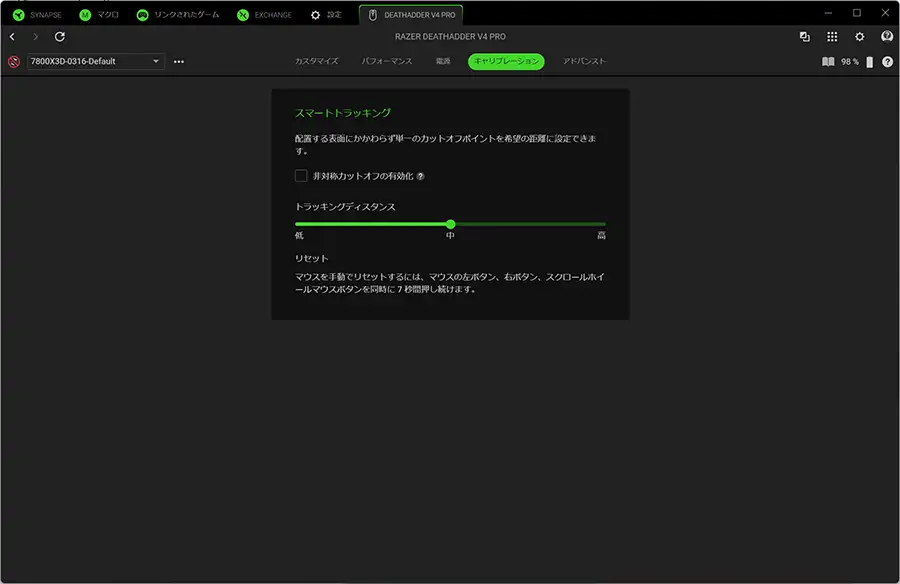900x584 pixels.
Task: Click the スマートトラッキング heading
Action: click(343, 113)
